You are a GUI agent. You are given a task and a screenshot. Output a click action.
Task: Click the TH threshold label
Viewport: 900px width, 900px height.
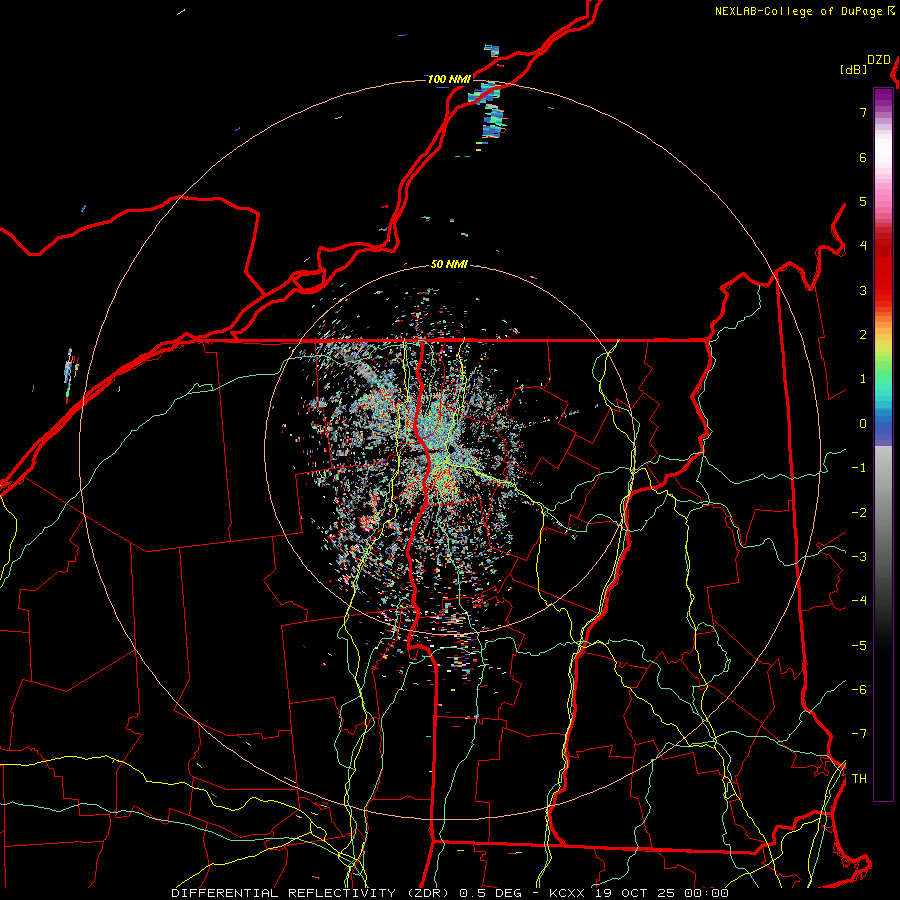click(x=859, y=779)
